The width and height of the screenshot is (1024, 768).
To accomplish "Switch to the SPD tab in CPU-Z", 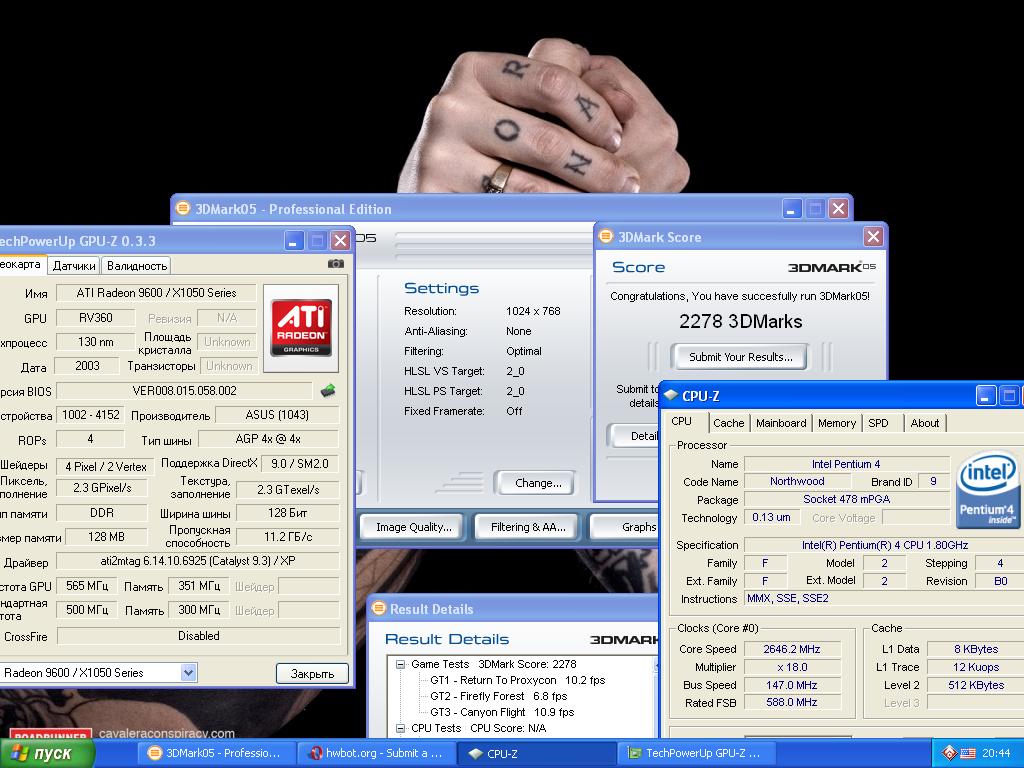I will (878, 423).
